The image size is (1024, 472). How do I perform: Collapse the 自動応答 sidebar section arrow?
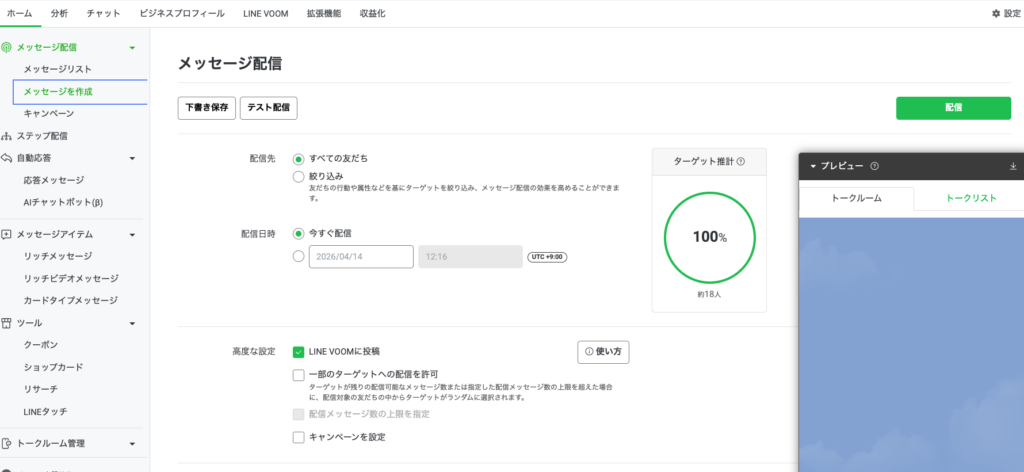click(x=133, y=159)
